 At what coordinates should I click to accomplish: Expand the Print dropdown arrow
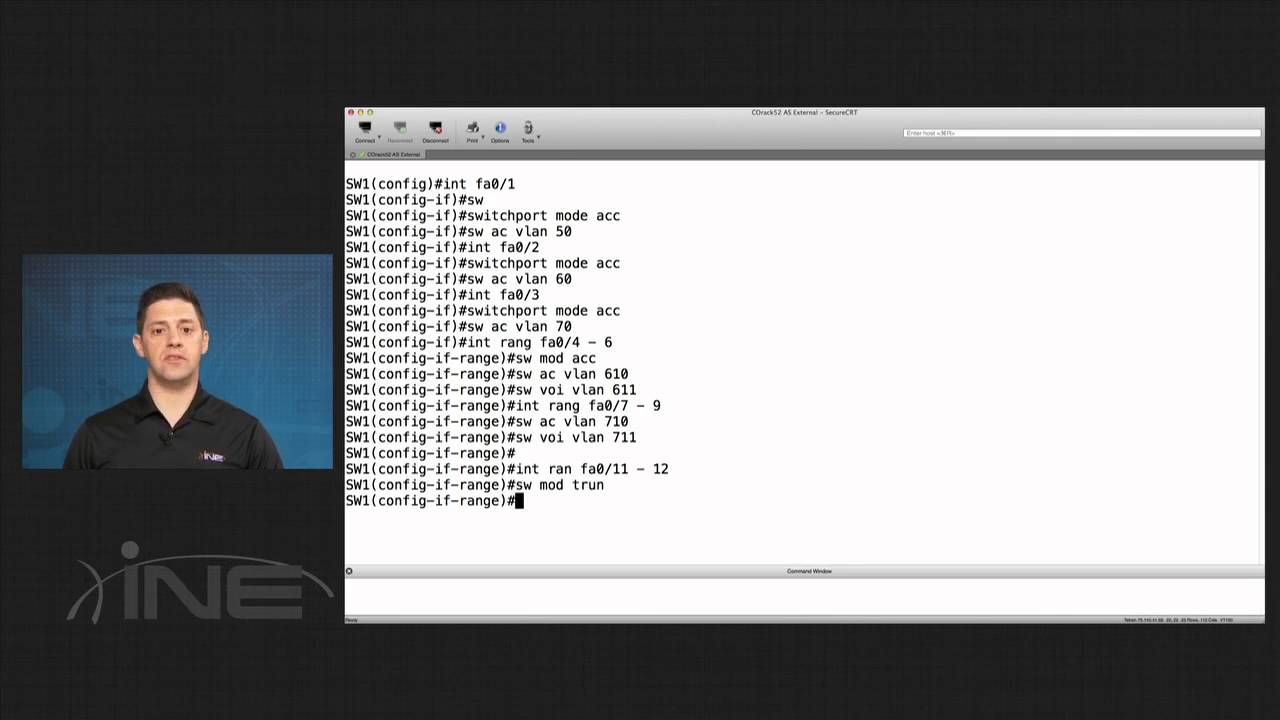coord(484,137)
